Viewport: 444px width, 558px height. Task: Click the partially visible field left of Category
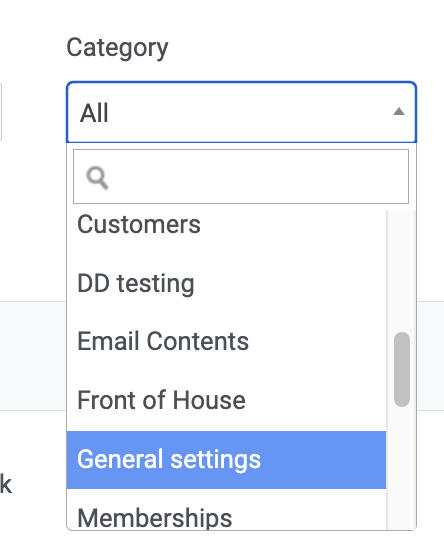[1, 112]
